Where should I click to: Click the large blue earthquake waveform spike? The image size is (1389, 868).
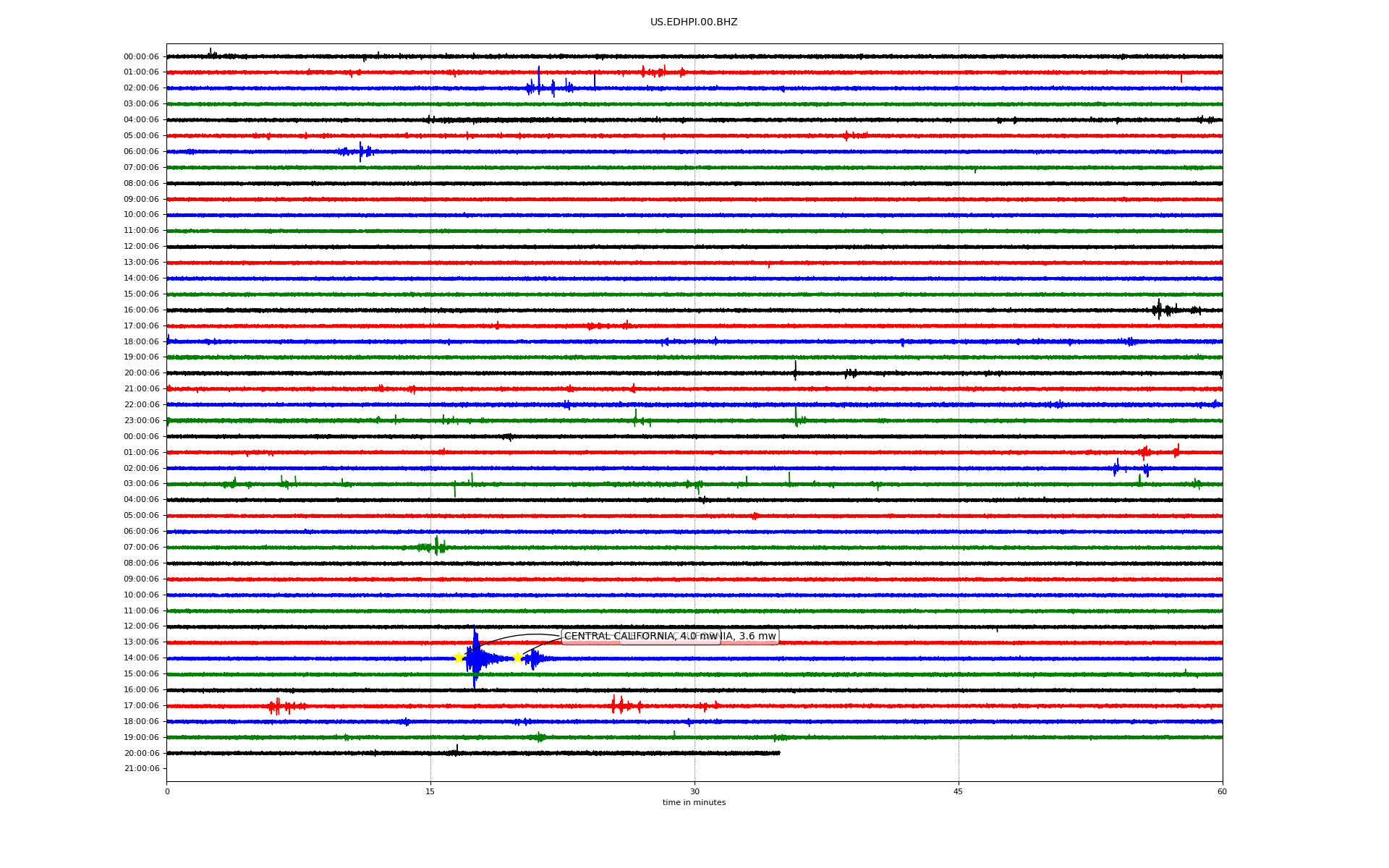(x=475, y=658)
